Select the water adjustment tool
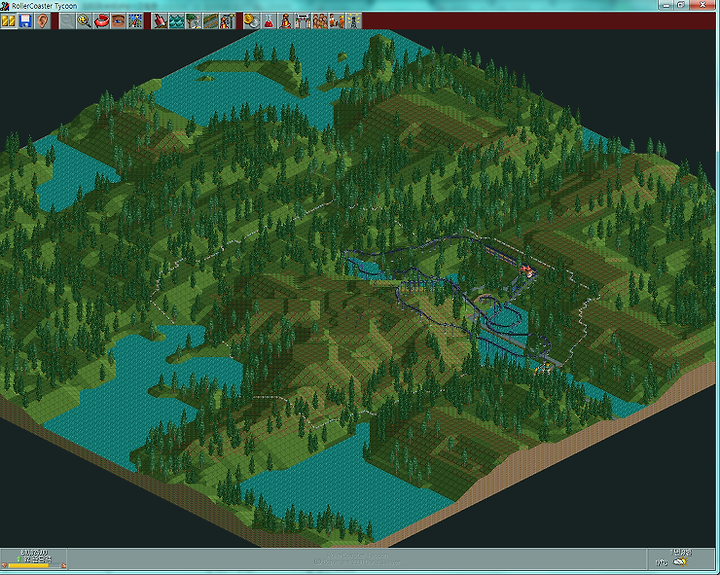This screenshot has height=575, width=720. pos(177,21)
